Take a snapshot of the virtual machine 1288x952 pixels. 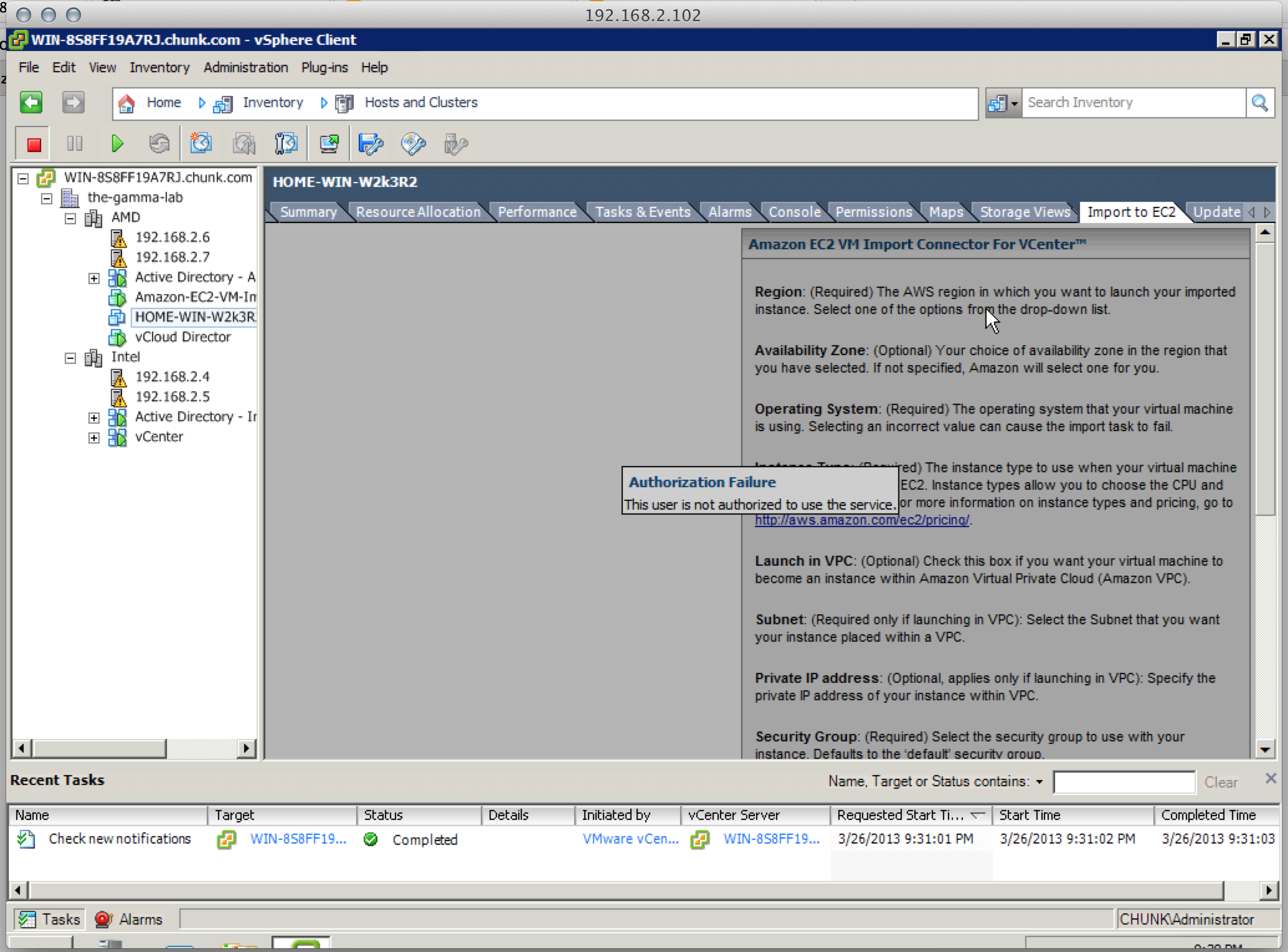point(201,144)
